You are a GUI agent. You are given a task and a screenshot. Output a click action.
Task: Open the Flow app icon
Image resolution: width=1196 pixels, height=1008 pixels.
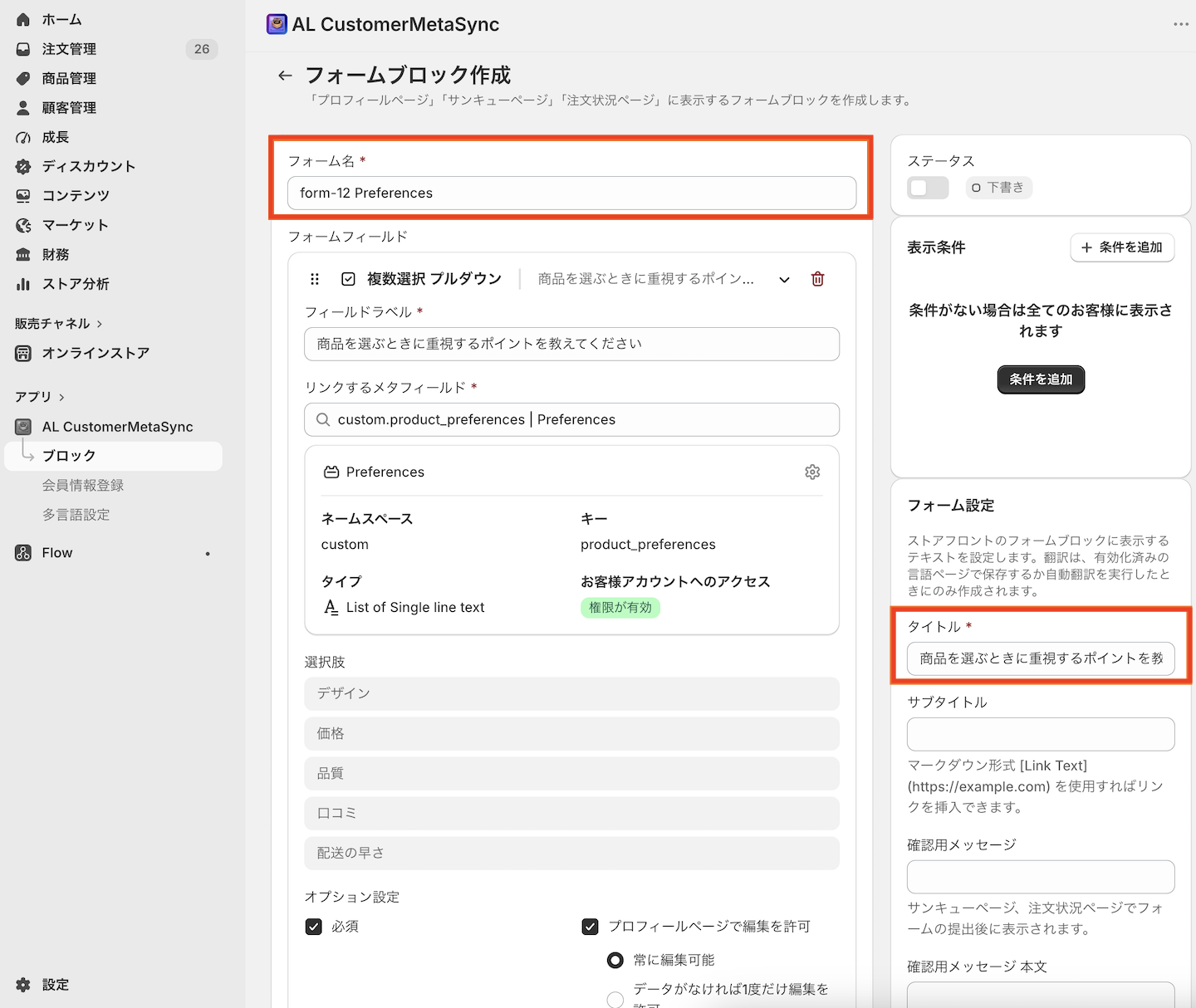[23, 553]
